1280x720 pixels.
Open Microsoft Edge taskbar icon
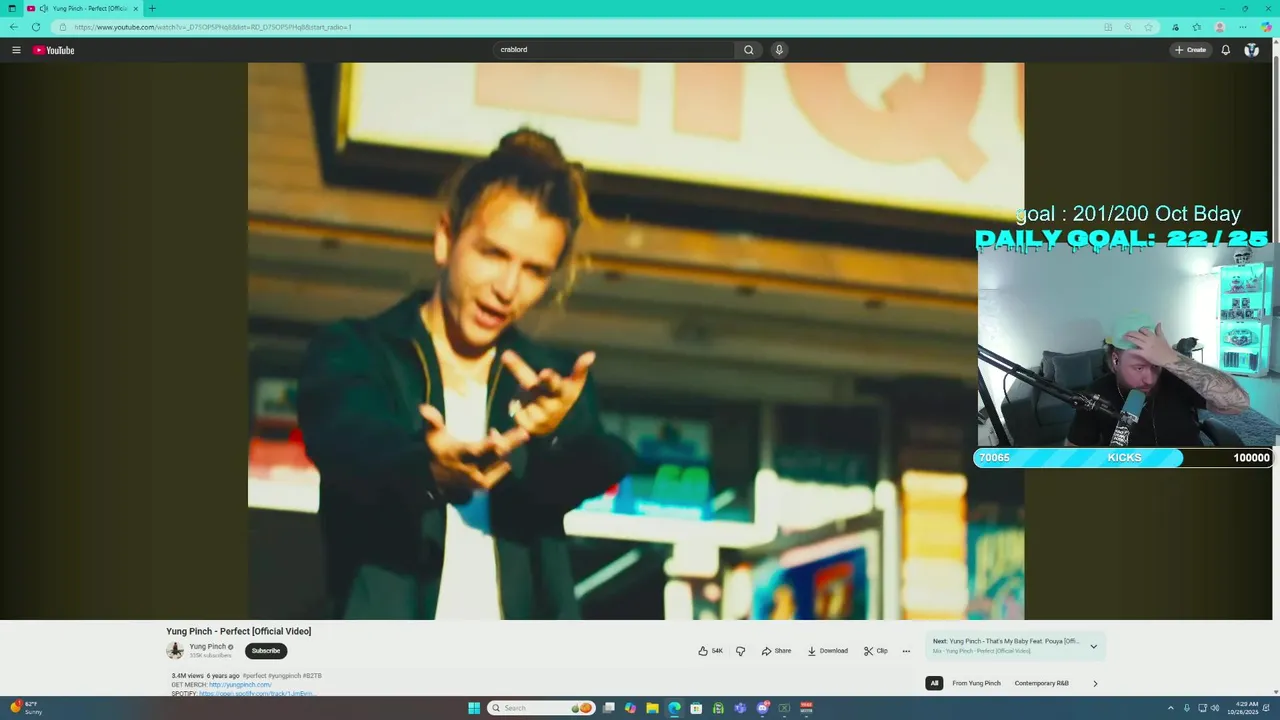[x=674, y=708]
